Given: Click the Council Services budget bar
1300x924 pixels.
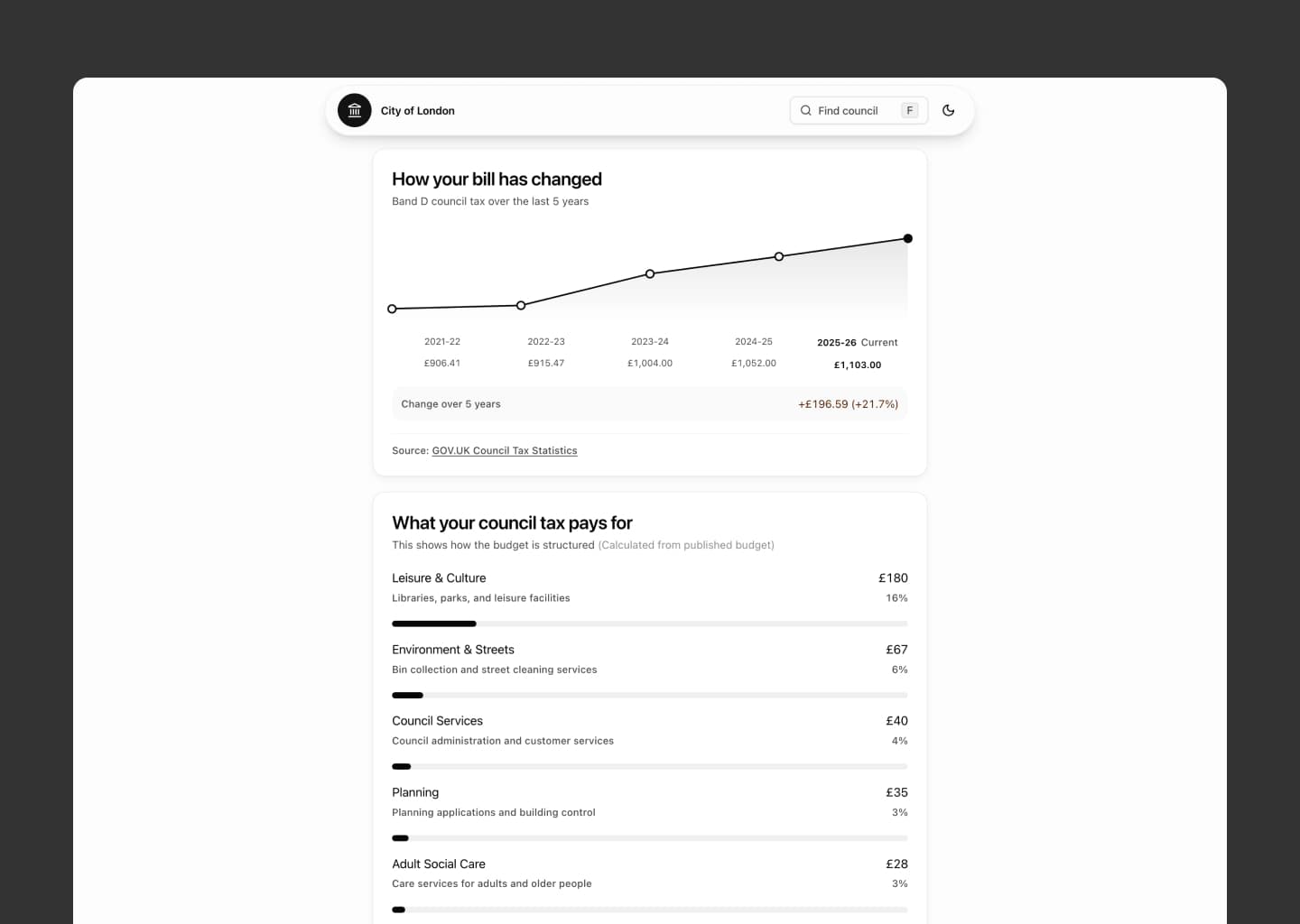Looking at the screenshot, I should pyautogui.click(x=649, y=766).
